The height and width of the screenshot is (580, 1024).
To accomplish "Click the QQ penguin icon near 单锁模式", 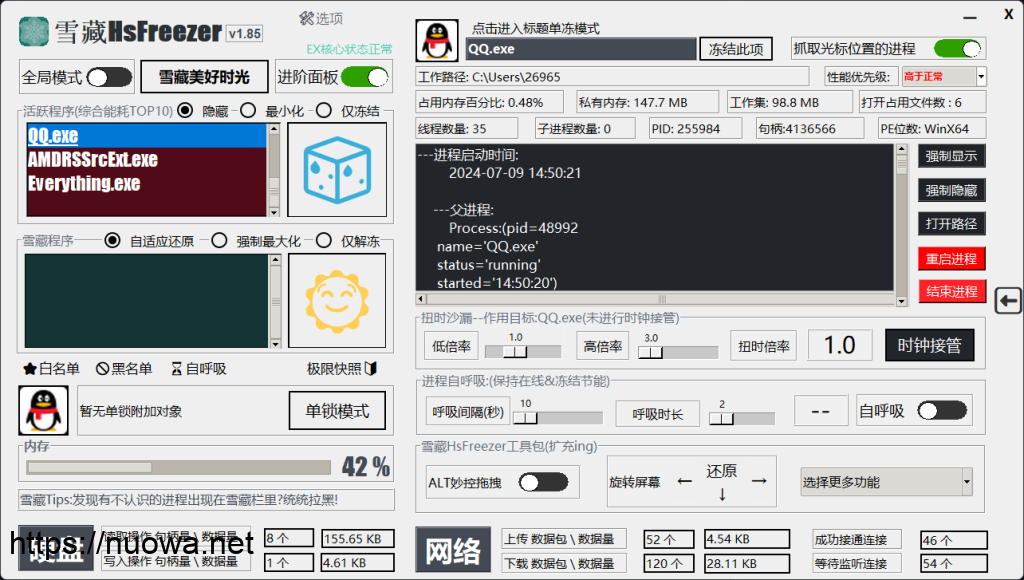I will point(43,410).
